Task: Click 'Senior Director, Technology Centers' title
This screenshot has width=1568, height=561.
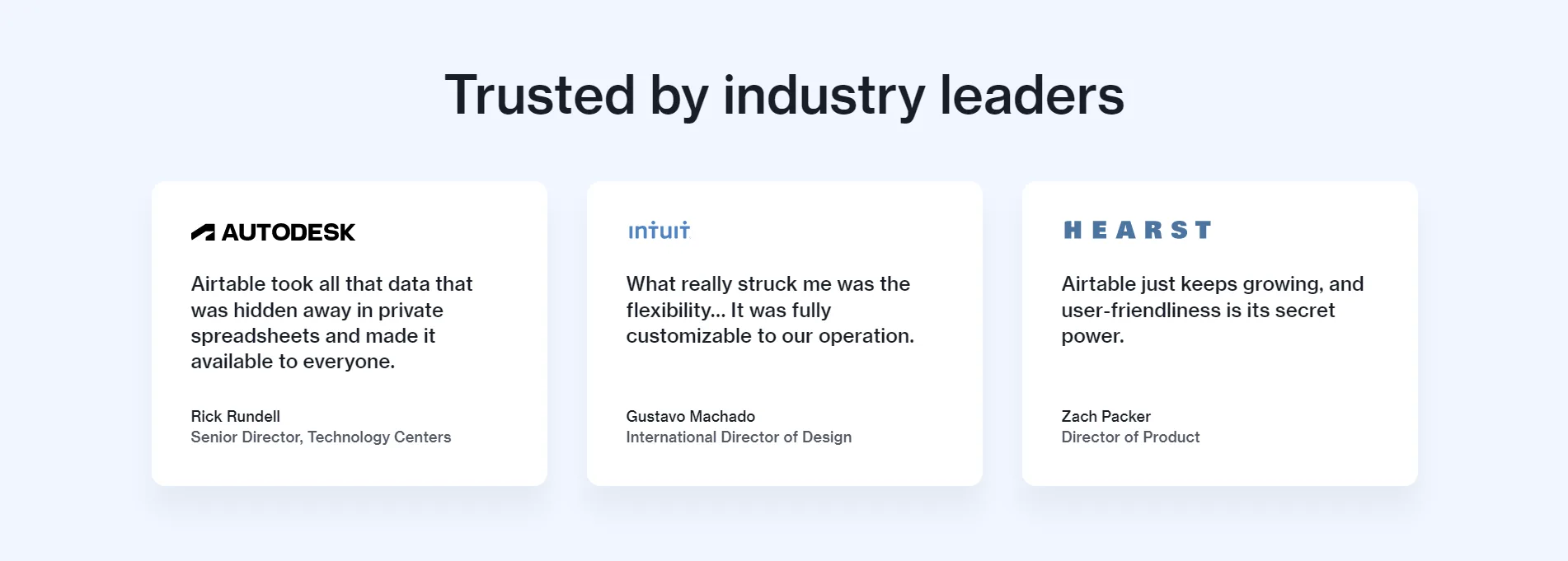Action: pyautogui.click(x=321, y=437)
